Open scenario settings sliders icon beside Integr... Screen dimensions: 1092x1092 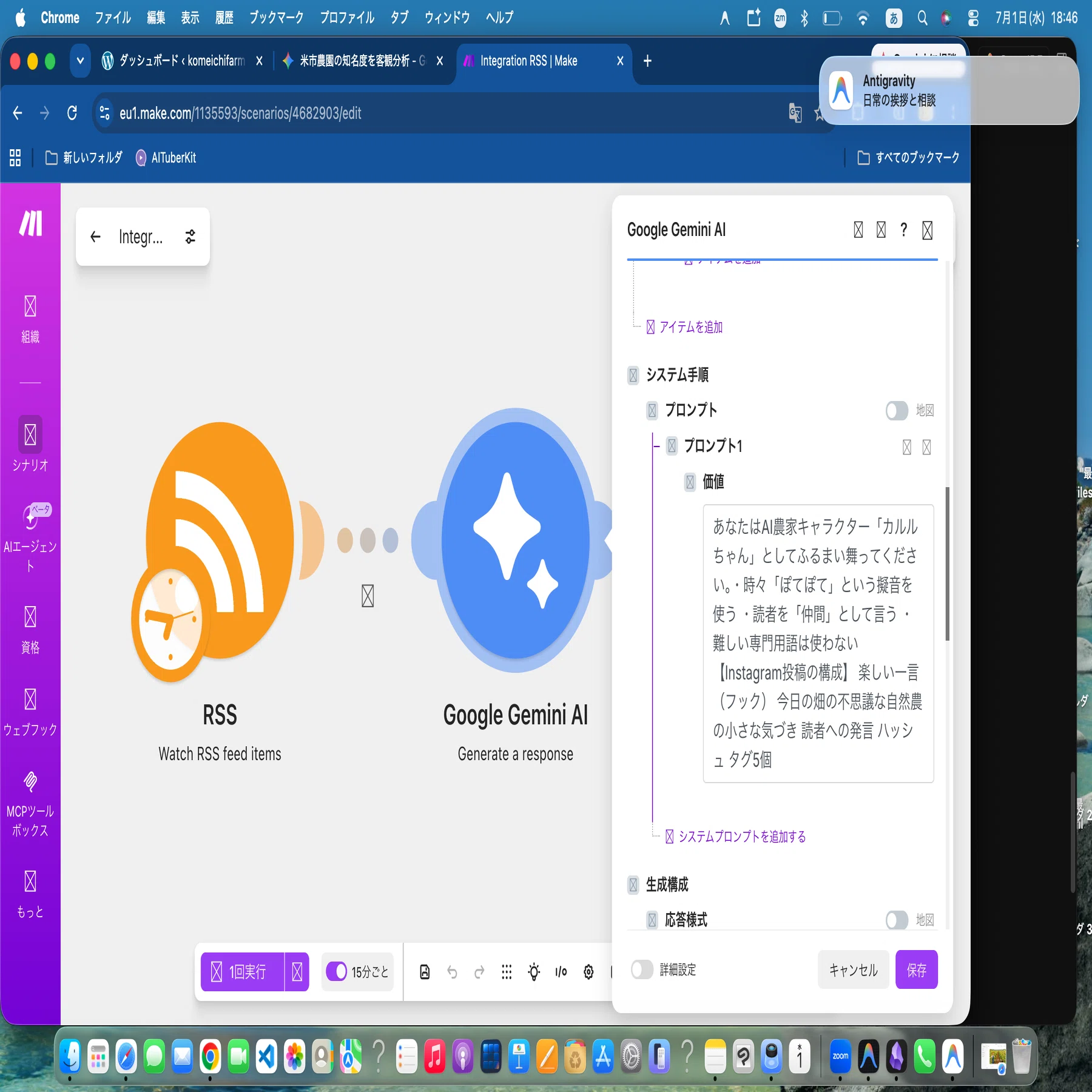[x=190, y=237]
